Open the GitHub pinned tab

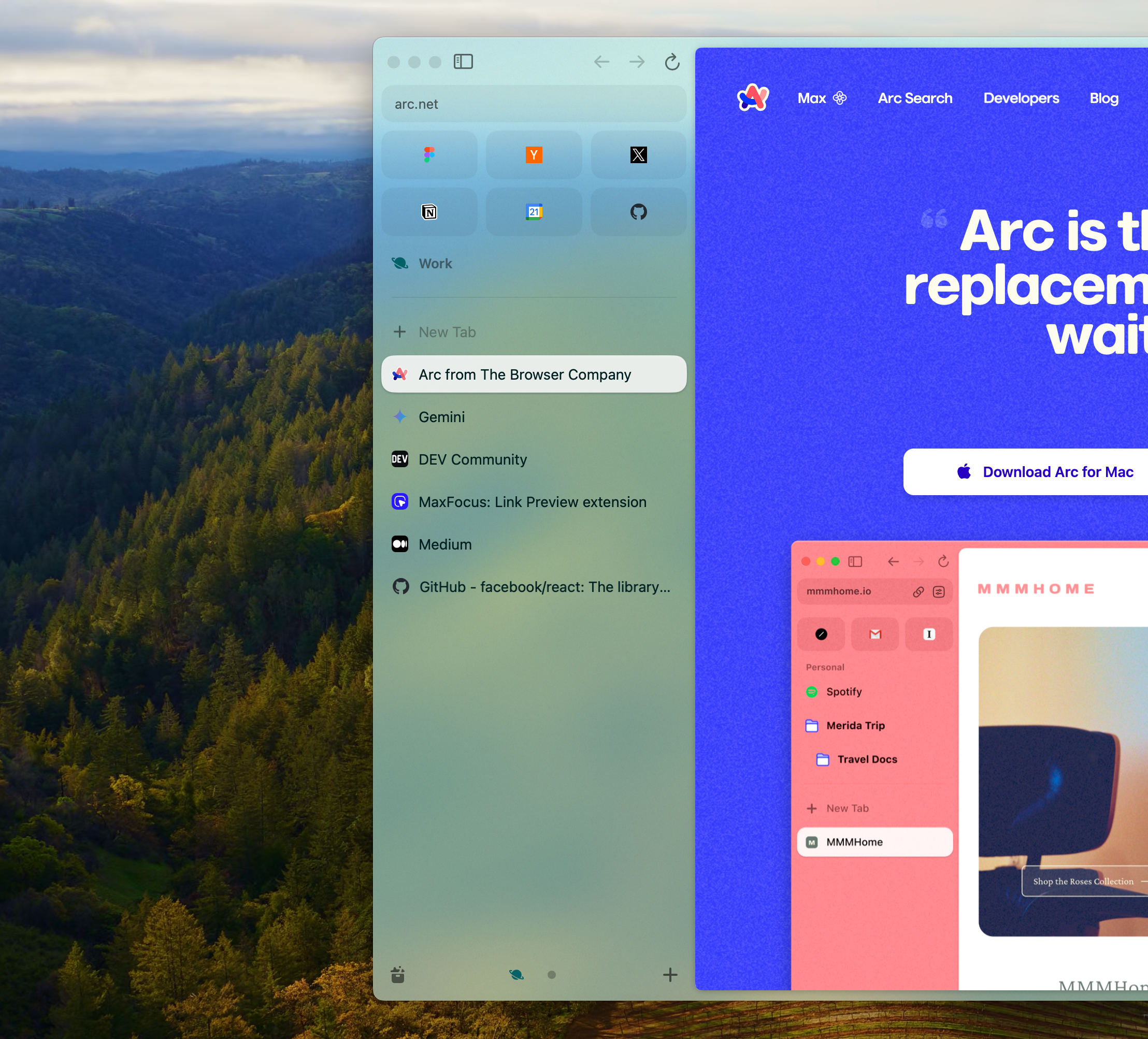(638, 211)
